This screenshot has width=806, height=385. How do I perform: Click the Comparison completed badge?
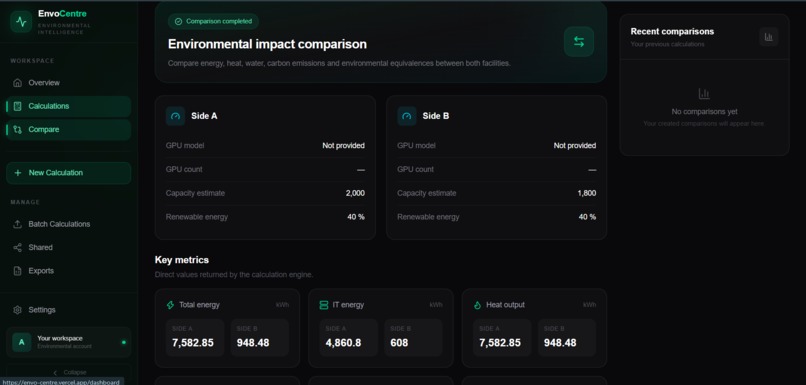point(213,22)
